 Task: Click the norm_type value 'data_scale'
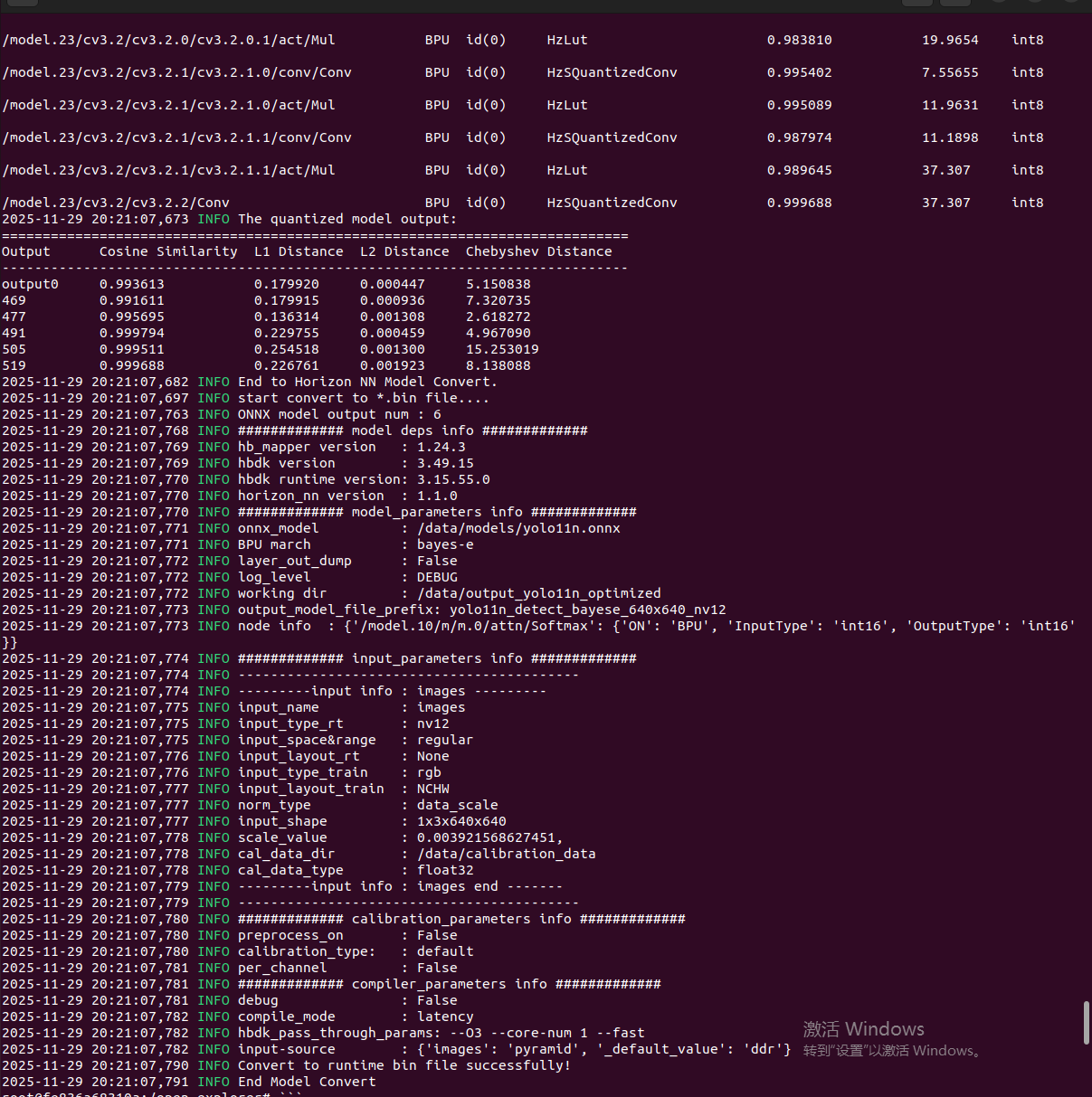[x=458, y=805]
